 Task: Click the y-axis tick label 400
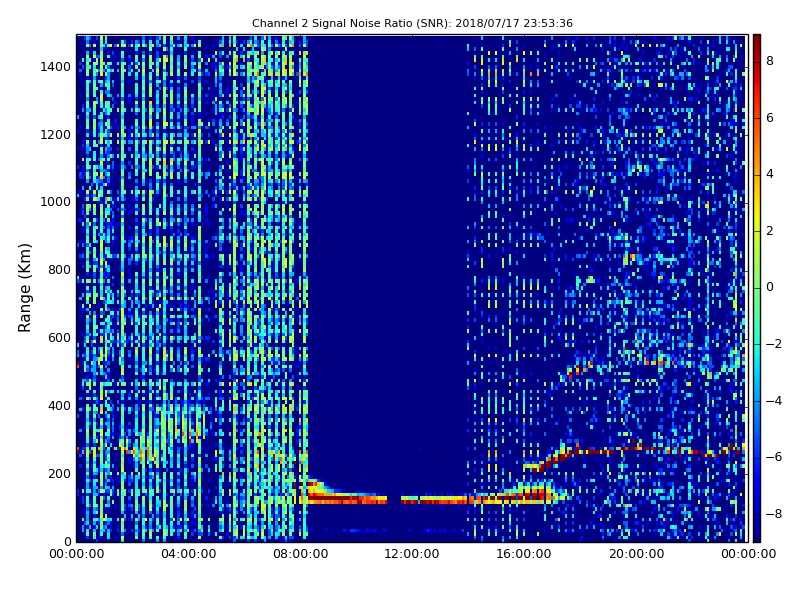(x=59, y=406)
